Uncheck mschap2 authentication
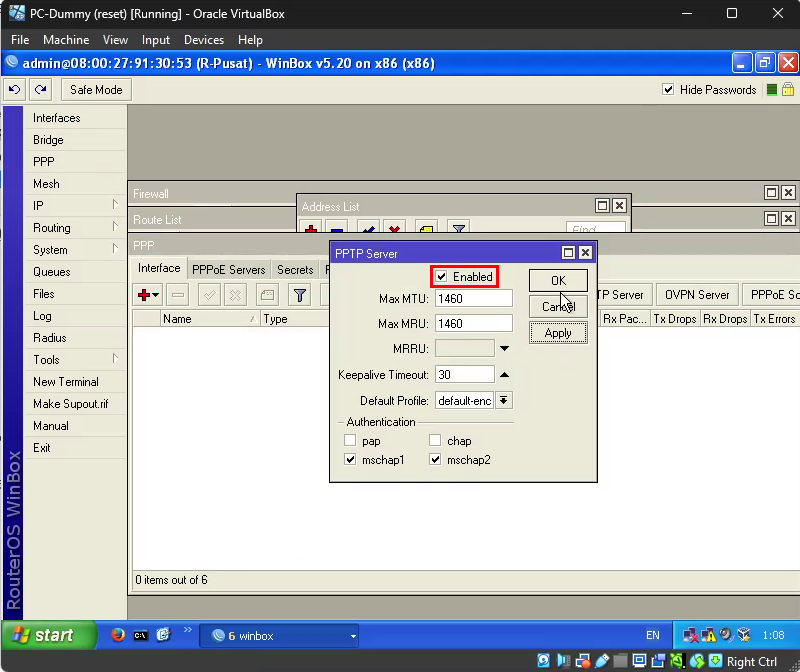 click(x=435, y=459)
